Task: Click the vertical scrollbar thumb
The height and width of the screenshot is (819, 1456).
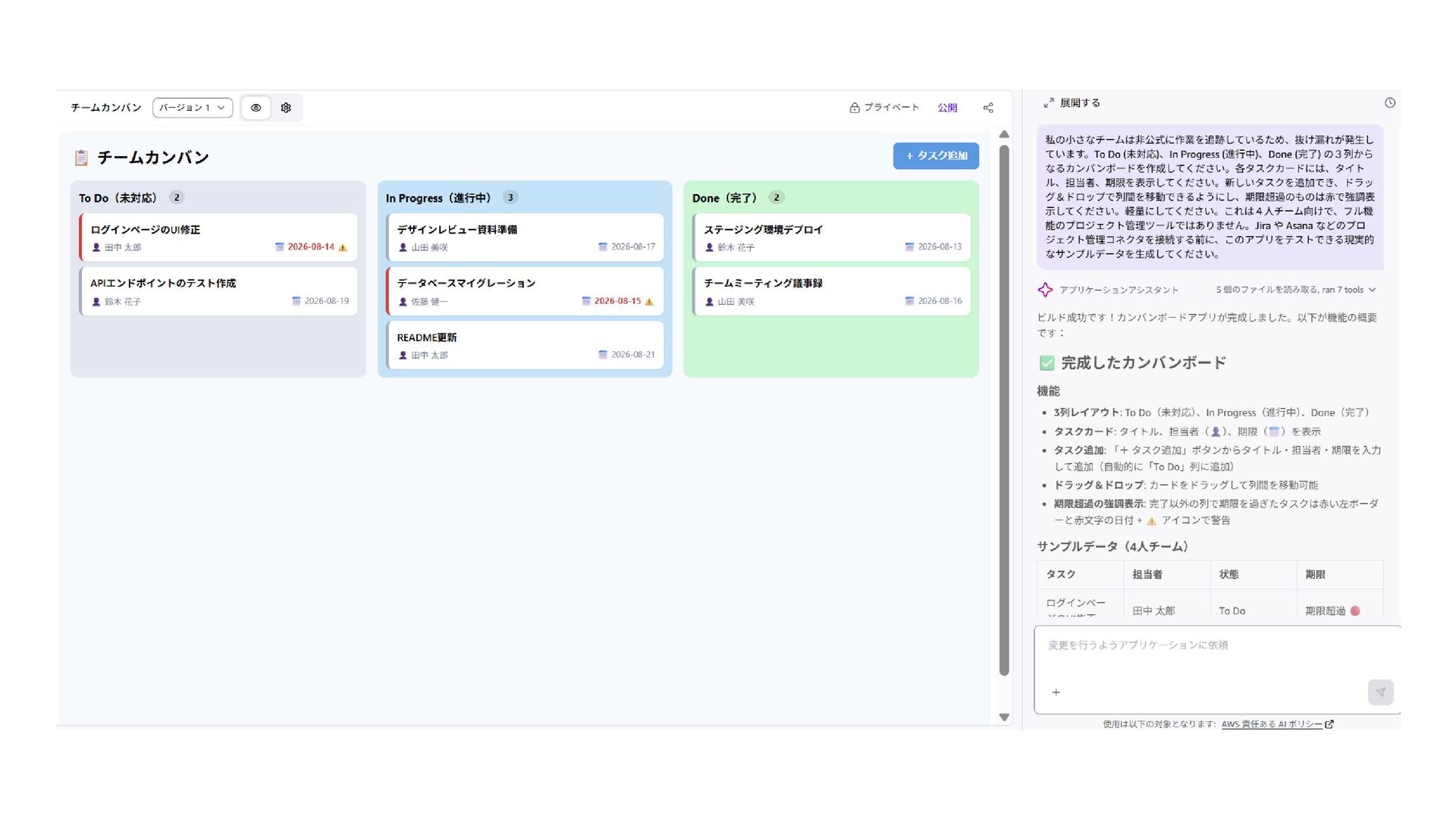Action: (x=1004, y=409)
